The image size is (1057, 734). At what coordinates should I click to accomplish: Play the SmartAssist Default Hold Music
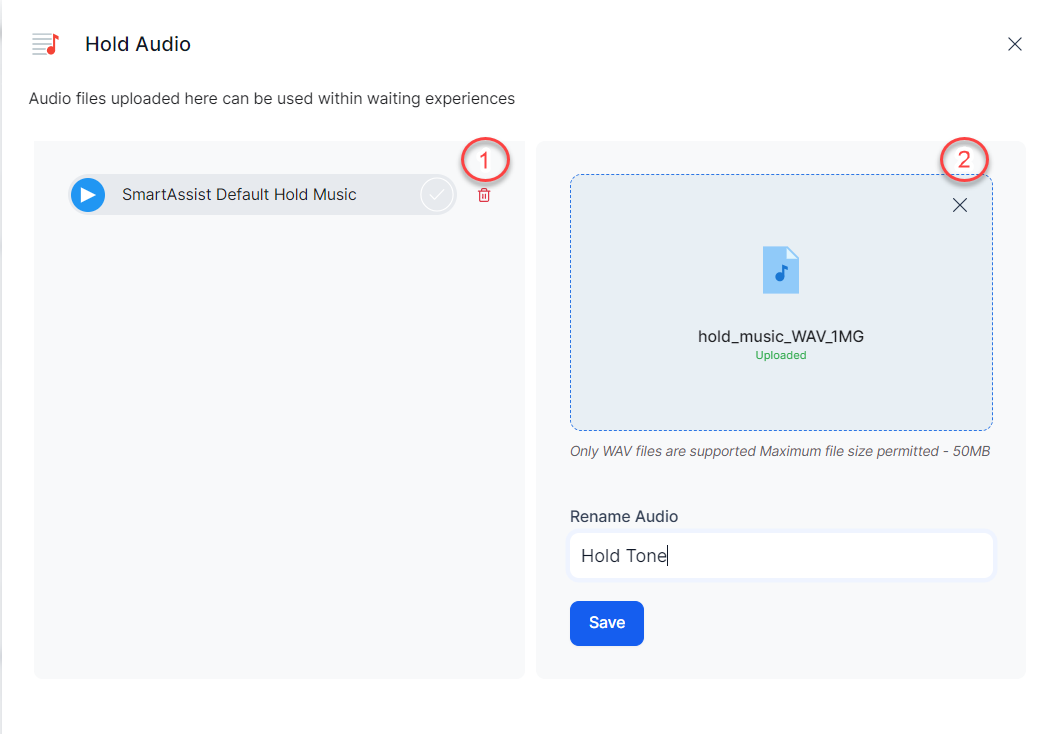click(x=88, y=195)
